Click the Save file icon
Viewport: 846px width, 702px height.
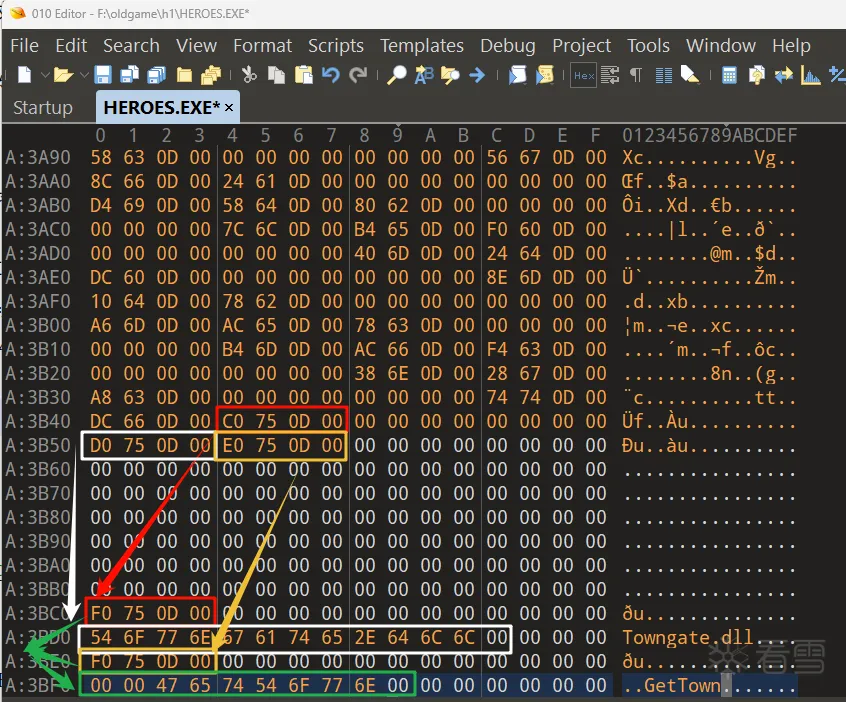(102, 75)
